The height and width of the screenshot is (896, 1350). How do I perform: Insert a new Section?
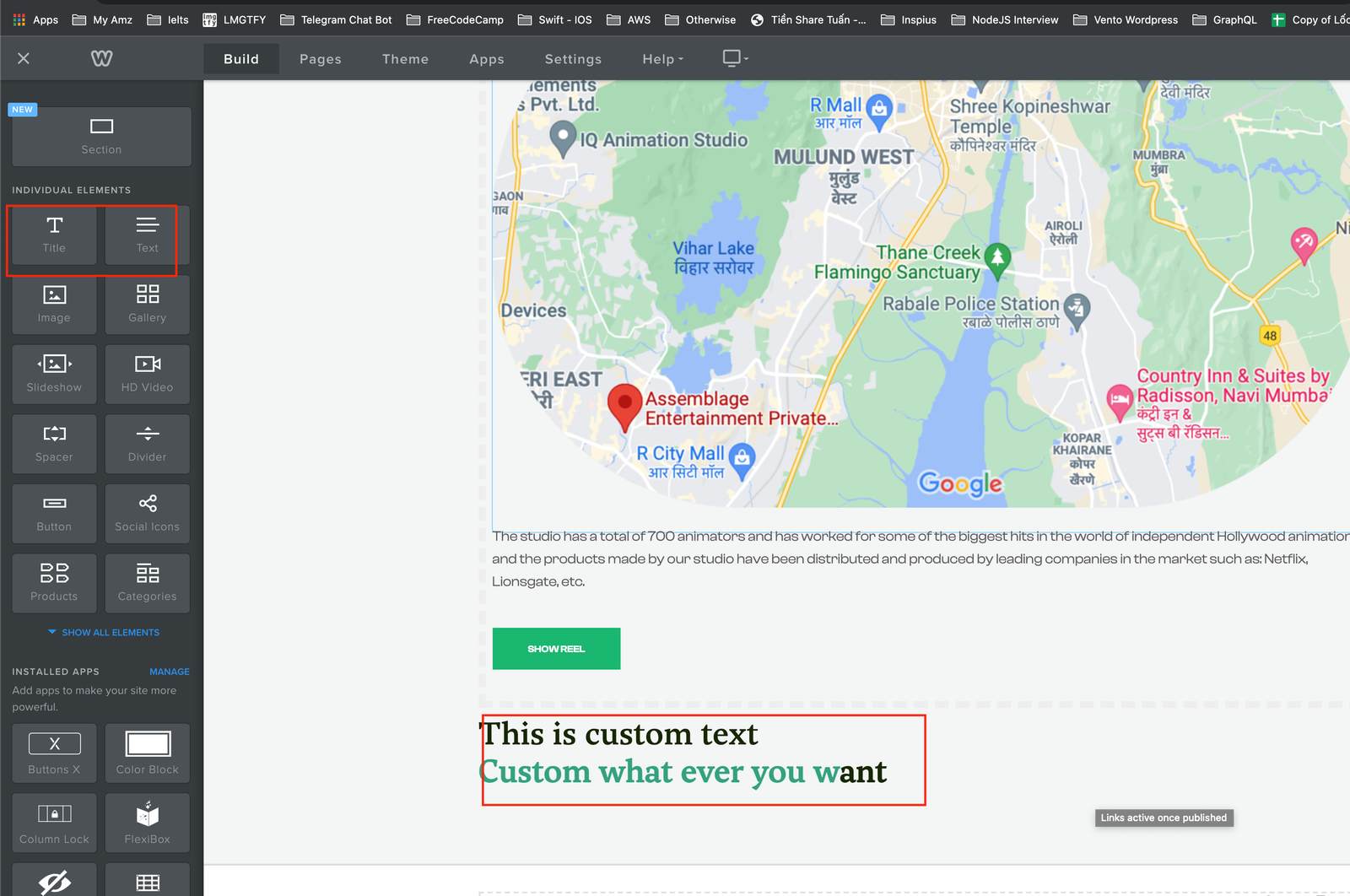point(100,136)
